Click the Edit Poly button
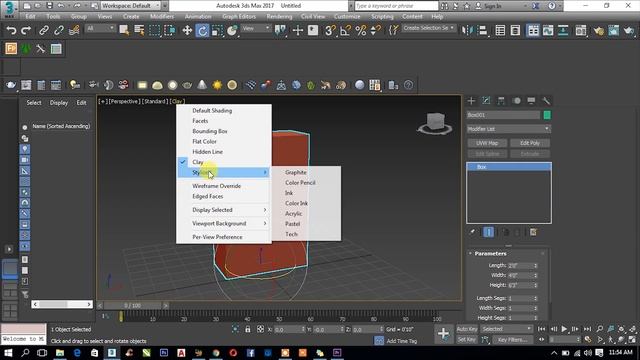Viewport: 640px width, 360px height. [530, 143]
